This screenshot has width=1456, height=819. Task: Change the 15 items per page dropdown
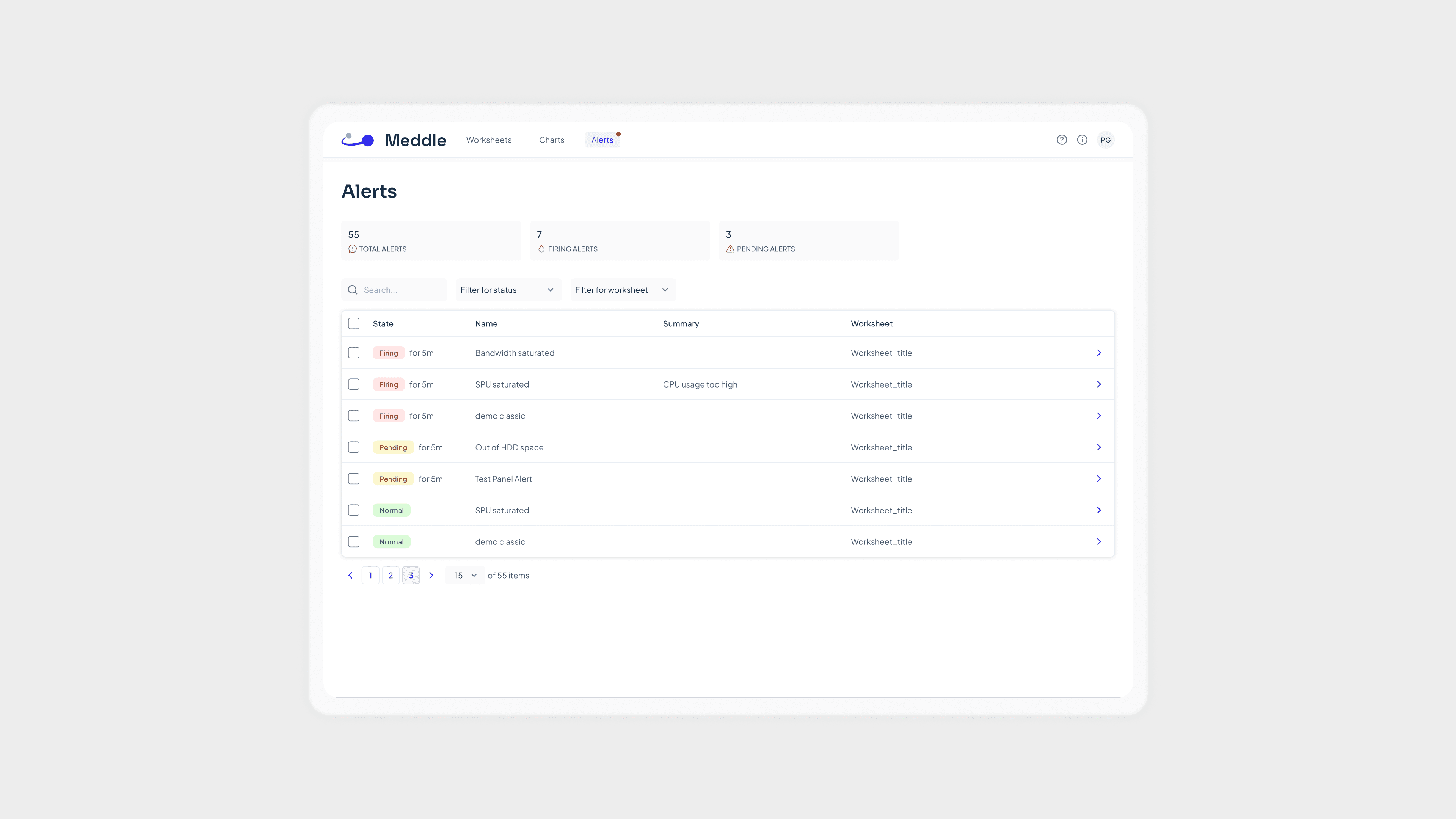point(464,576)
